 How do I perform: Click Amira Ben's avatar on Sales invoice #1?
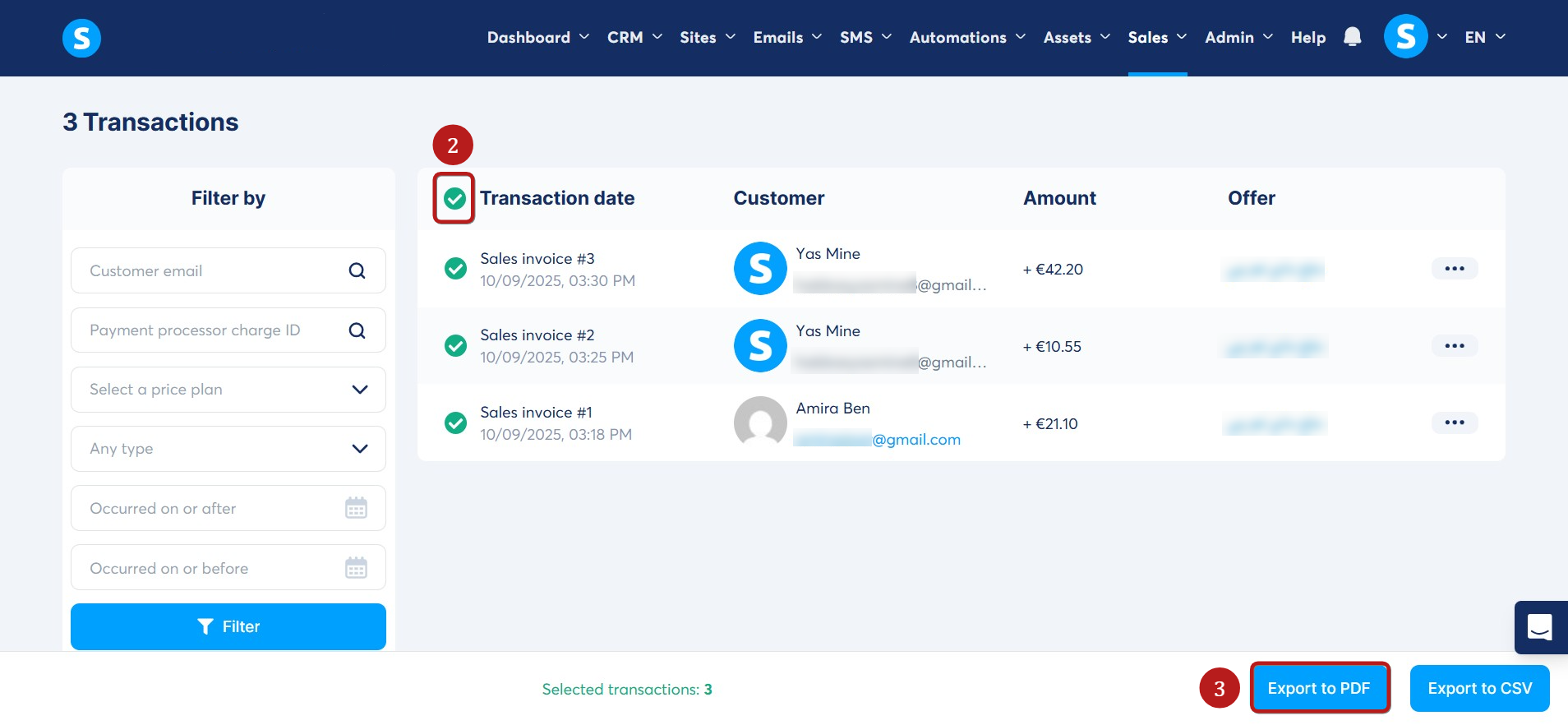click(760, 423)
